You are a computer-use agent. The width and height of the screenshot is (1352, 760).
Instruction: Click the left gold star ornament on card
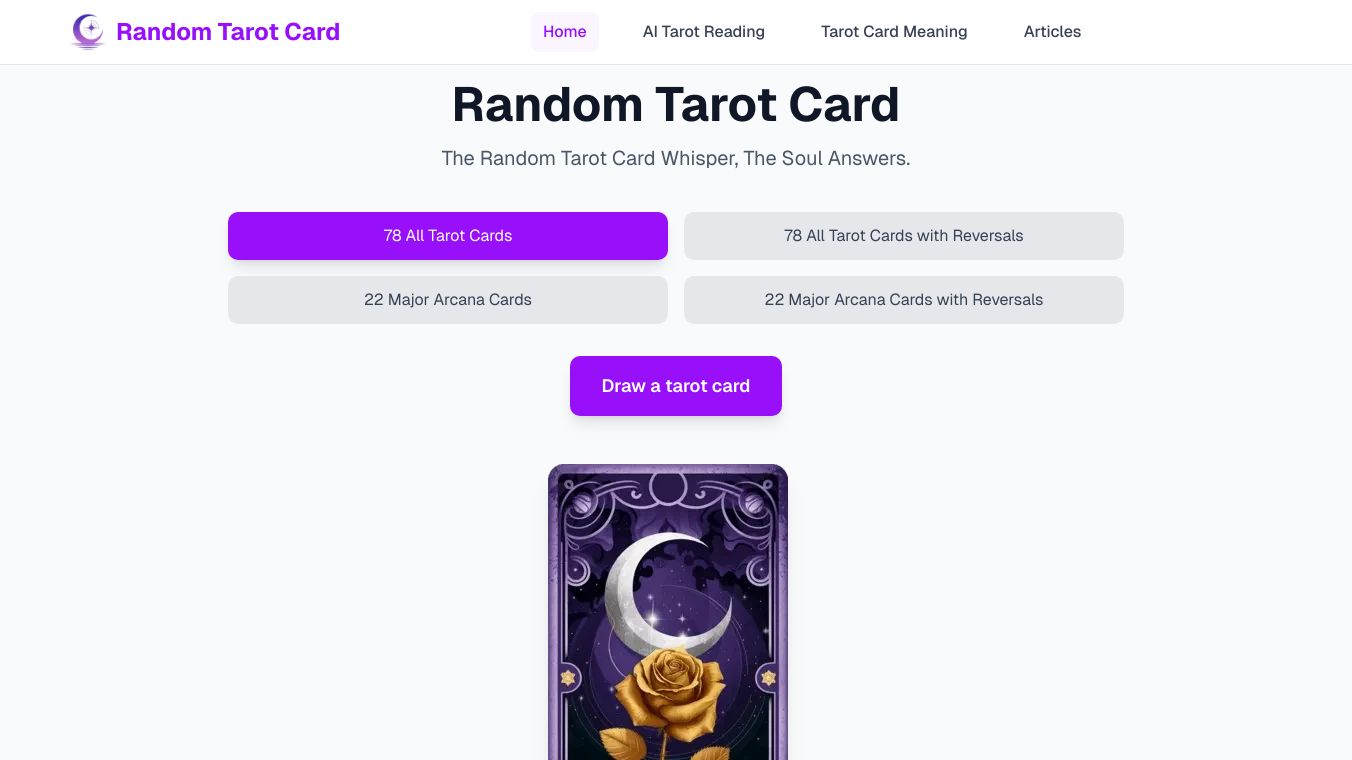click(568, 677)
